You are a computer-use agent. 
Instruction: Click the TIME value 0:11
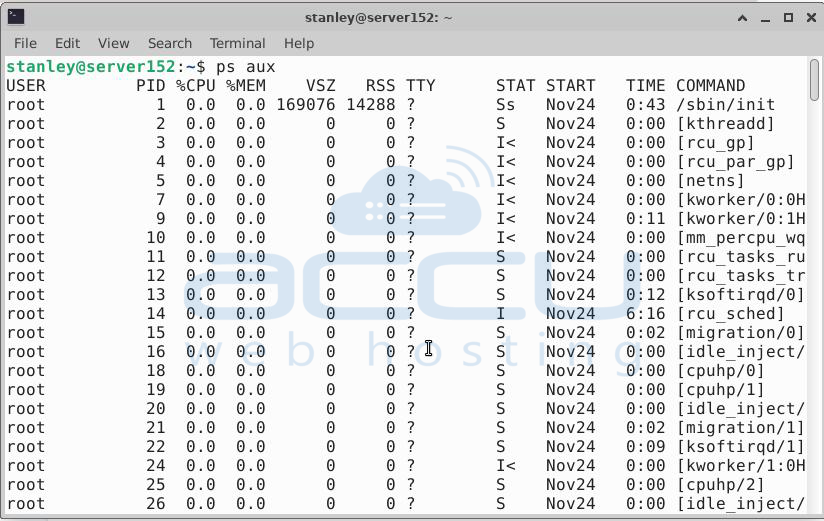(x=645, y=219)
